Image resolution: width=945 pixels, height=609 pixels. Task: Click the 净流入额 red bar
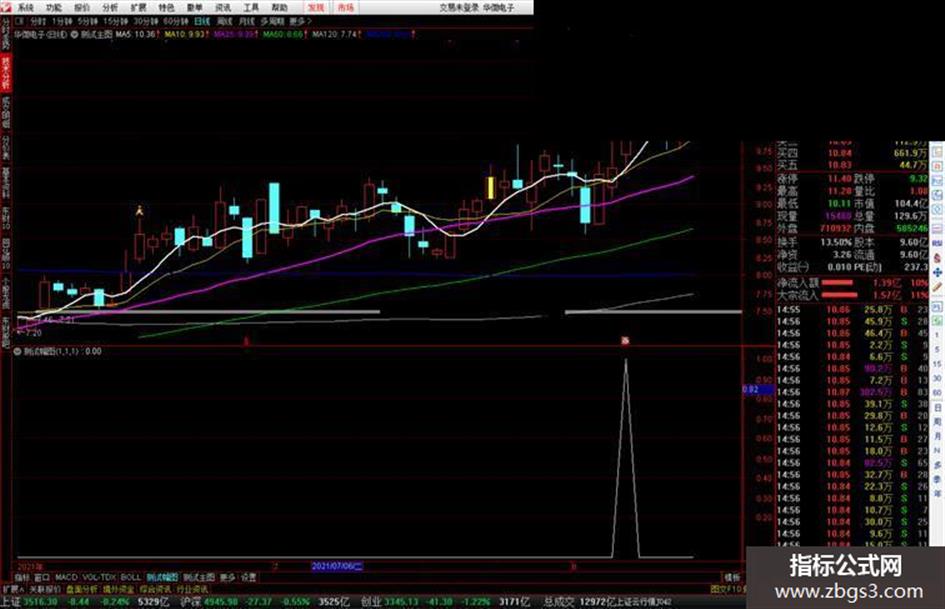(x=837, y=283)
